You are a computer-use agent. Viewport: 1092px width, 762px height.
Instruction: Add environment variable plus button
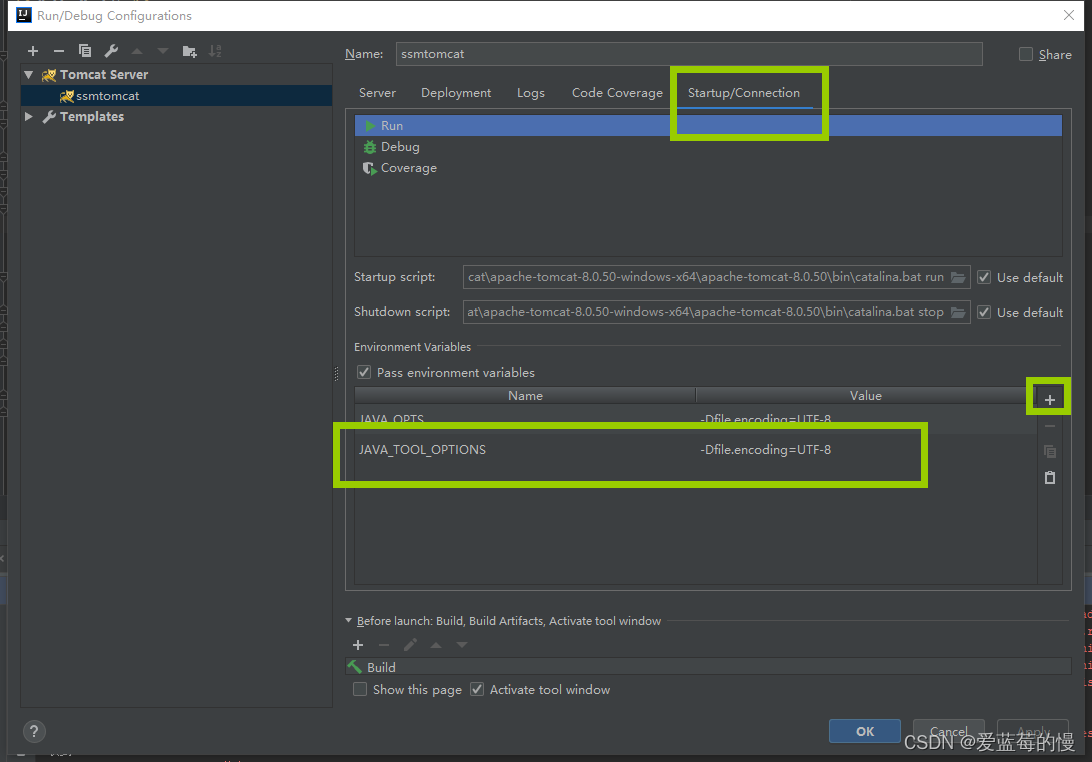(1050, 399)
